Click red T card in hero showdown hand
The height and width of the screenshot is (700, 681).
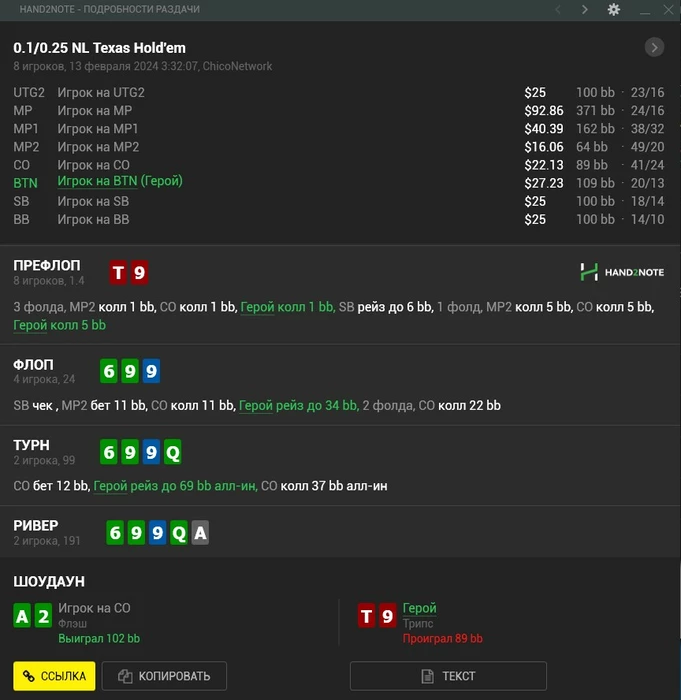(367, 616)
